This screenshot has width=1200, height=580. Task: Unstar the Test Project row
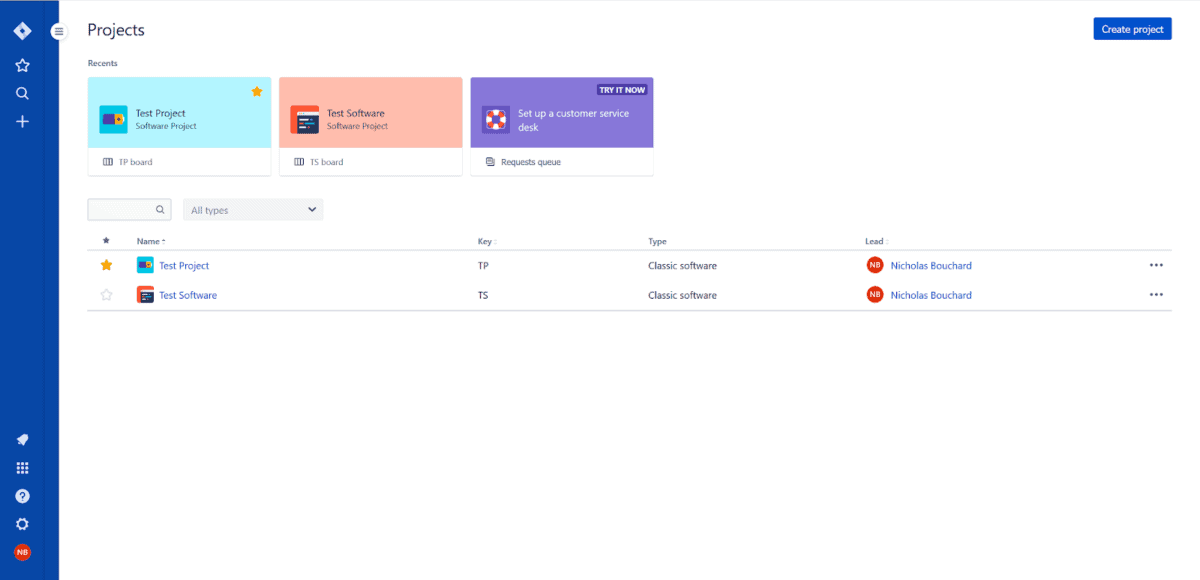point(106,265)
